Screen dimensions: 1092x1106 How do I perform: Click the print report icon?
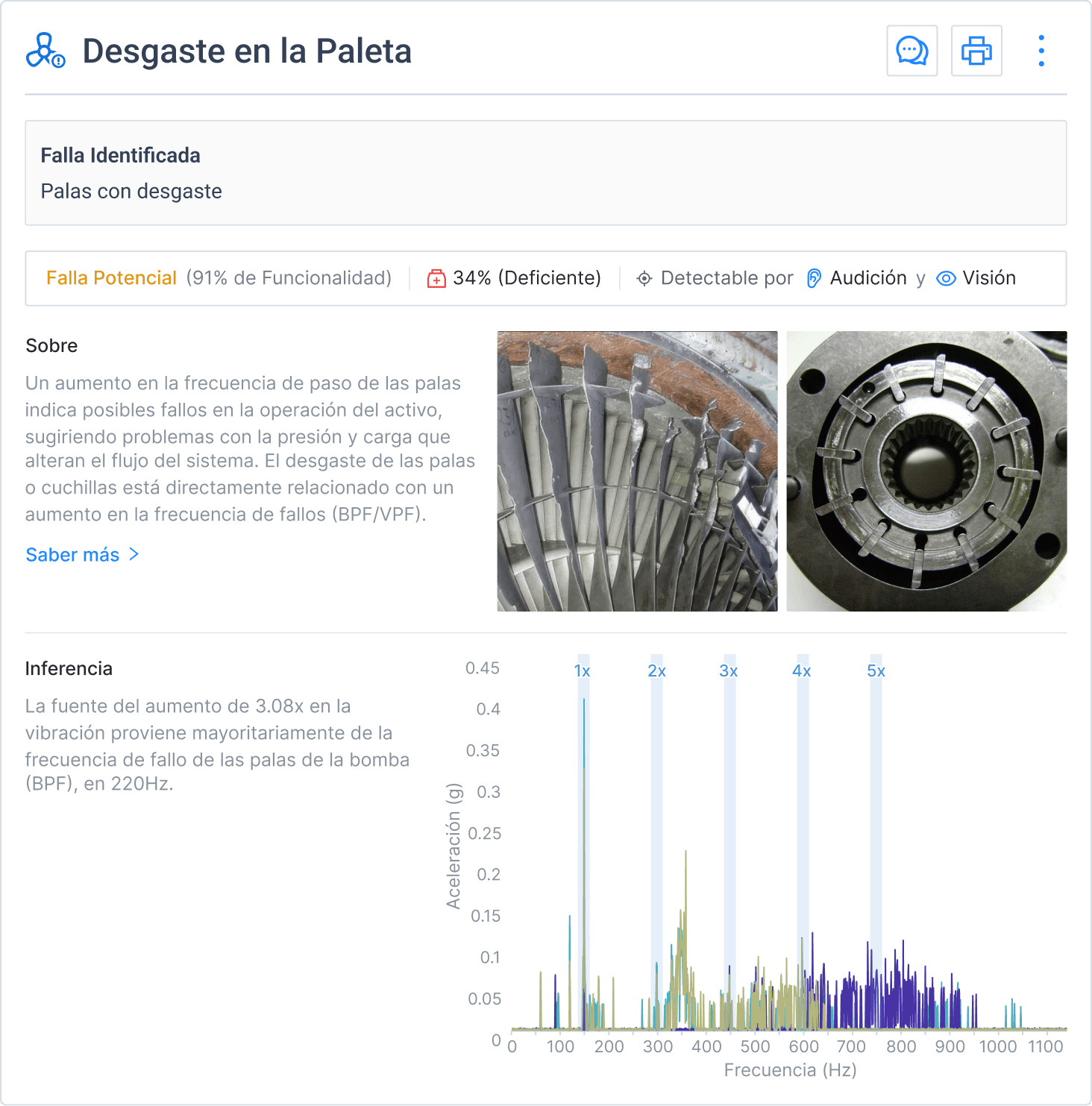(976, 51)
